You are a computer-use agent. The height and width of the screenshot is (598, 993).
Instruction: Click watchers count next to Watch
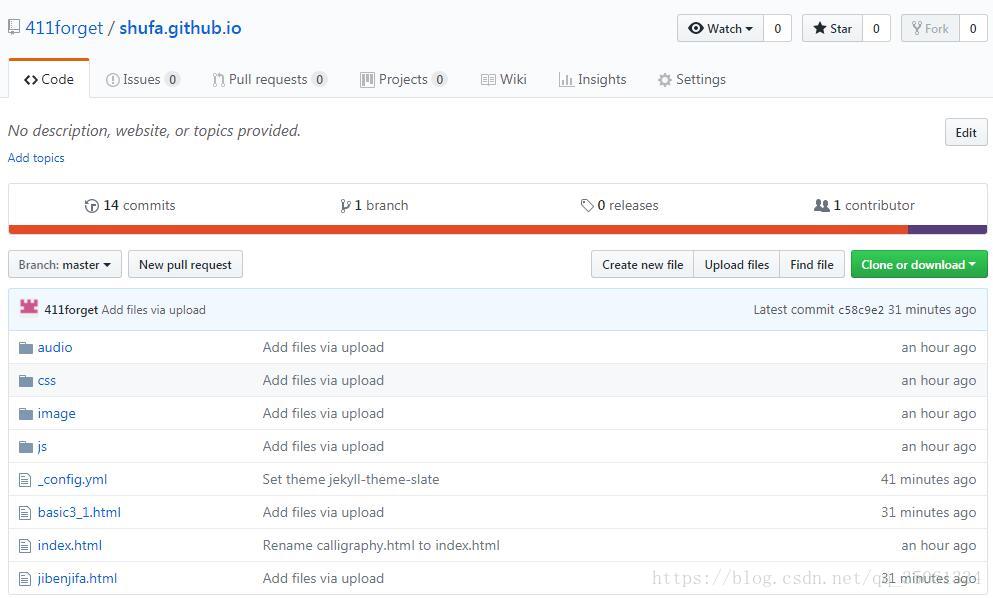coord(778,29)
